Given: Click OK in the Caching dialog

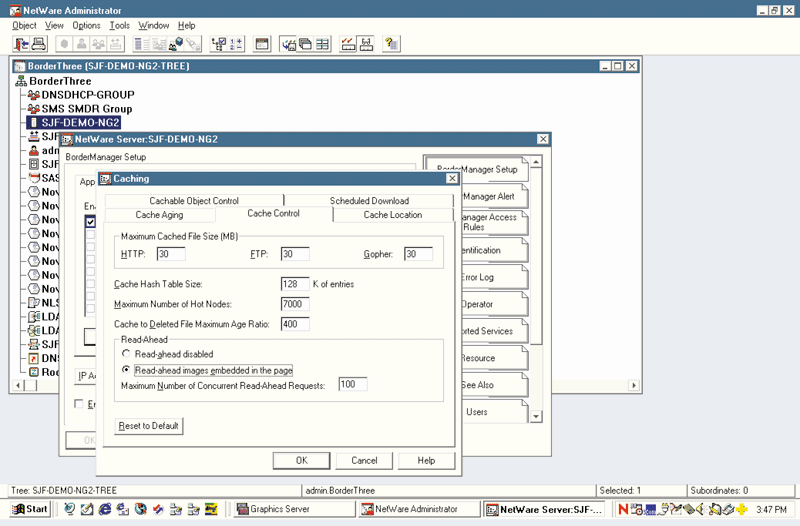Looking at the screenshot, I should click(302, 461).
